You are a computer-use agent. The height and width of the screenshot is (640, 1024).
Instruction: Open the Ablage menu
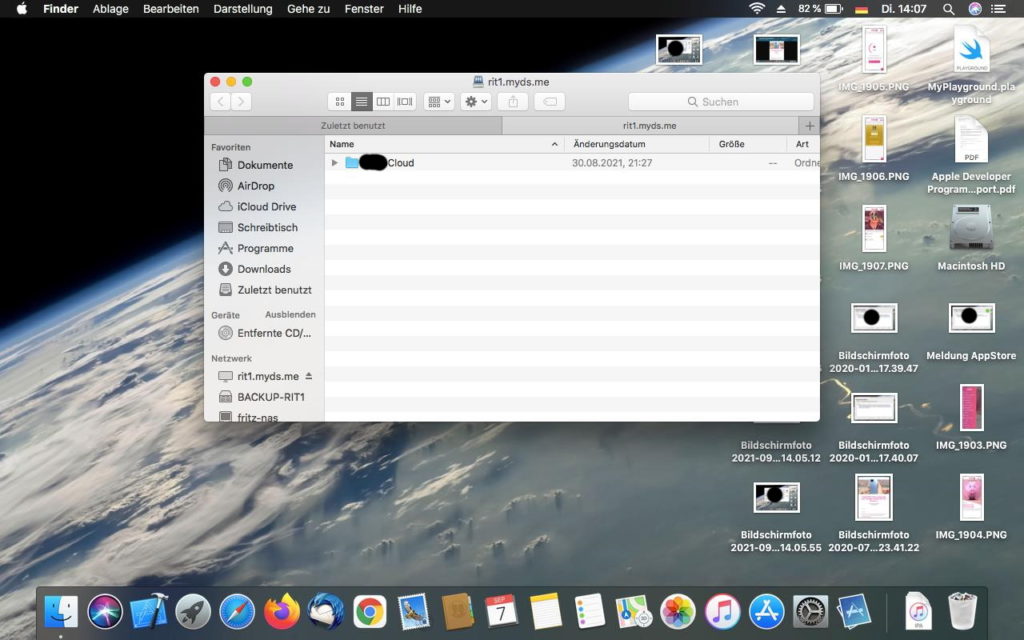110,8
